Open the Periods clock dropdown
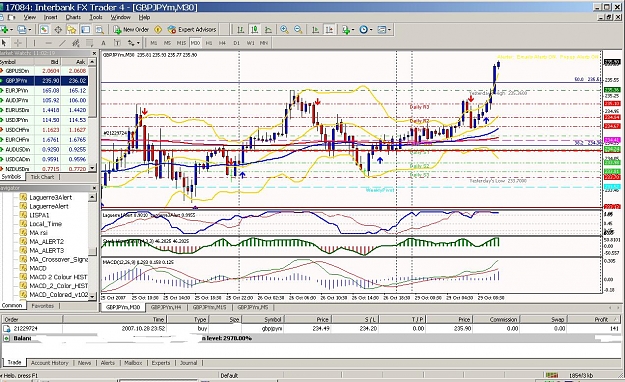The image size is (625, 382). coord(365,30)
